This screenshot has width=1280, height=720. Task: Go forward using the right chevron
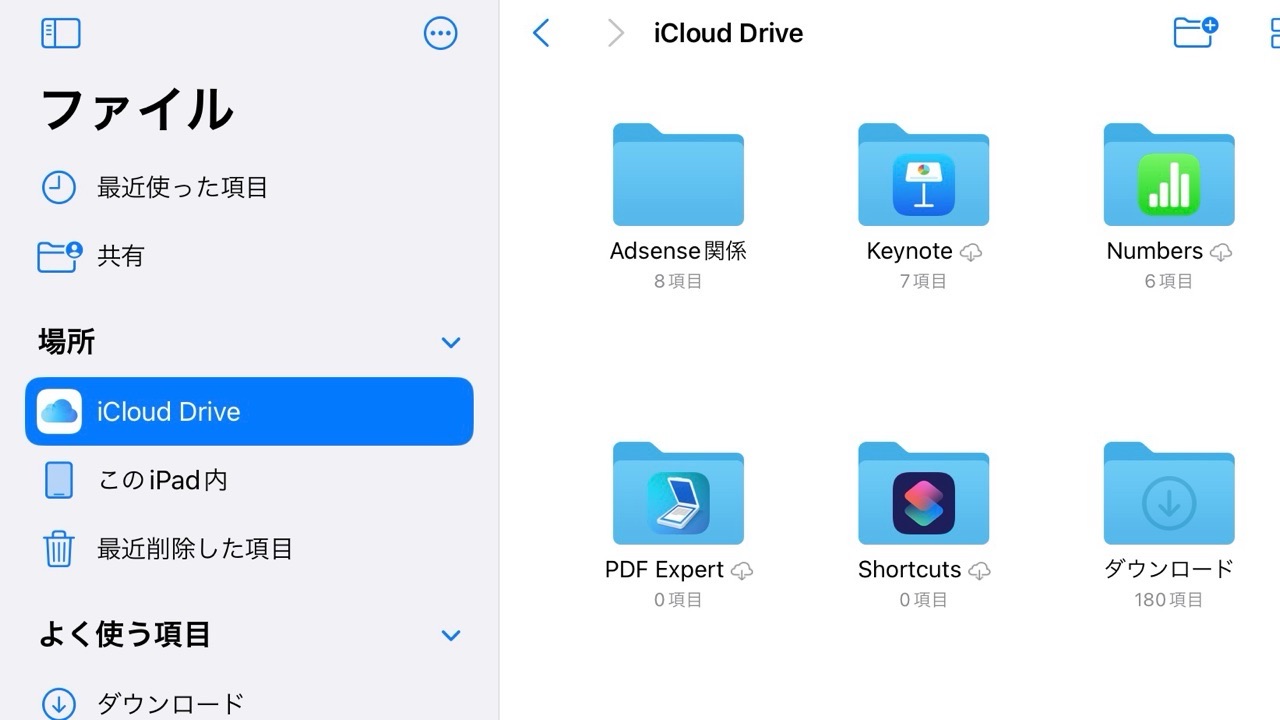click(615, 33)
